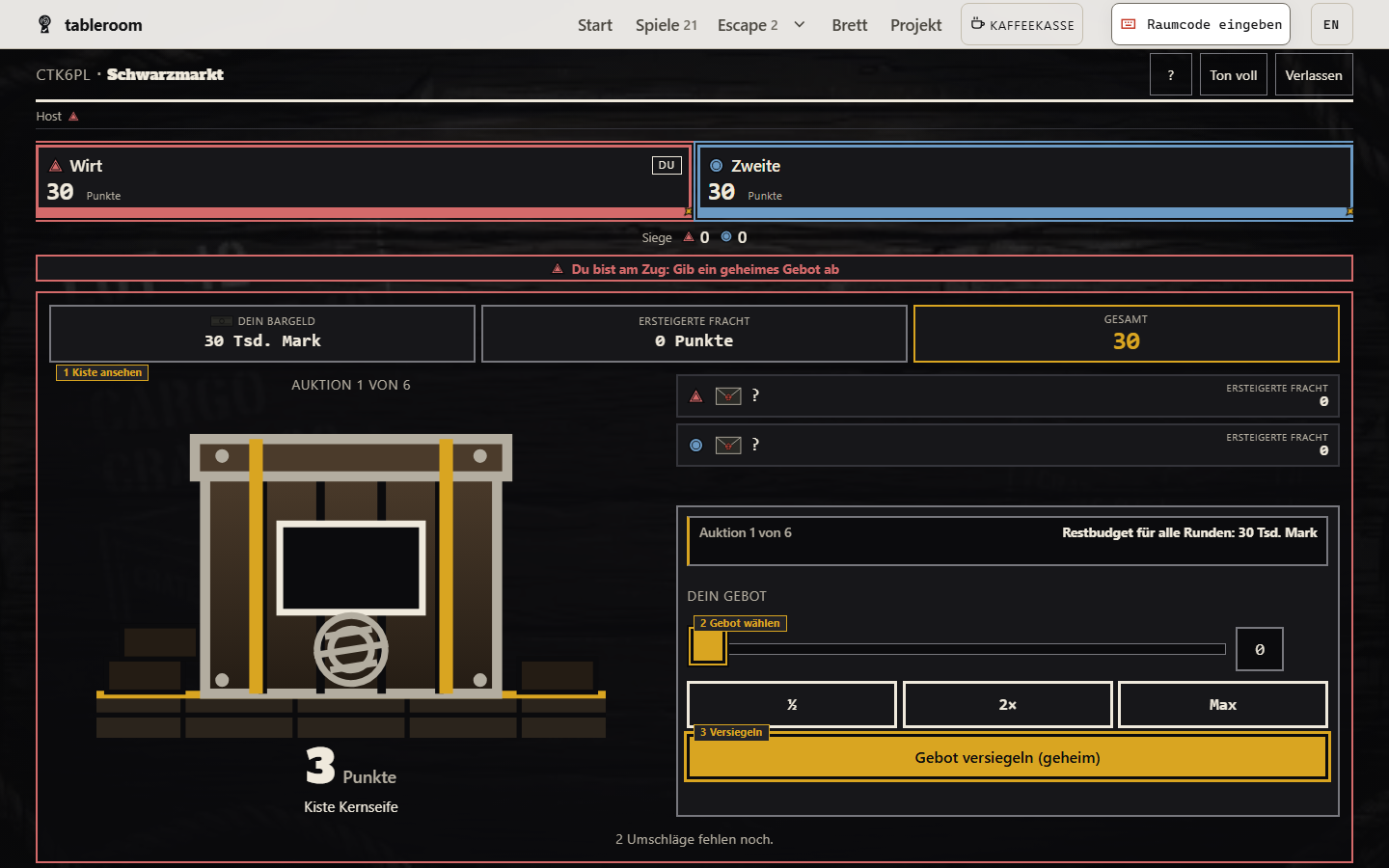Click the coffee cup icon in Kaffeekasse
Viewport: 1389px width, 868px height.
[x=977, y=24]
